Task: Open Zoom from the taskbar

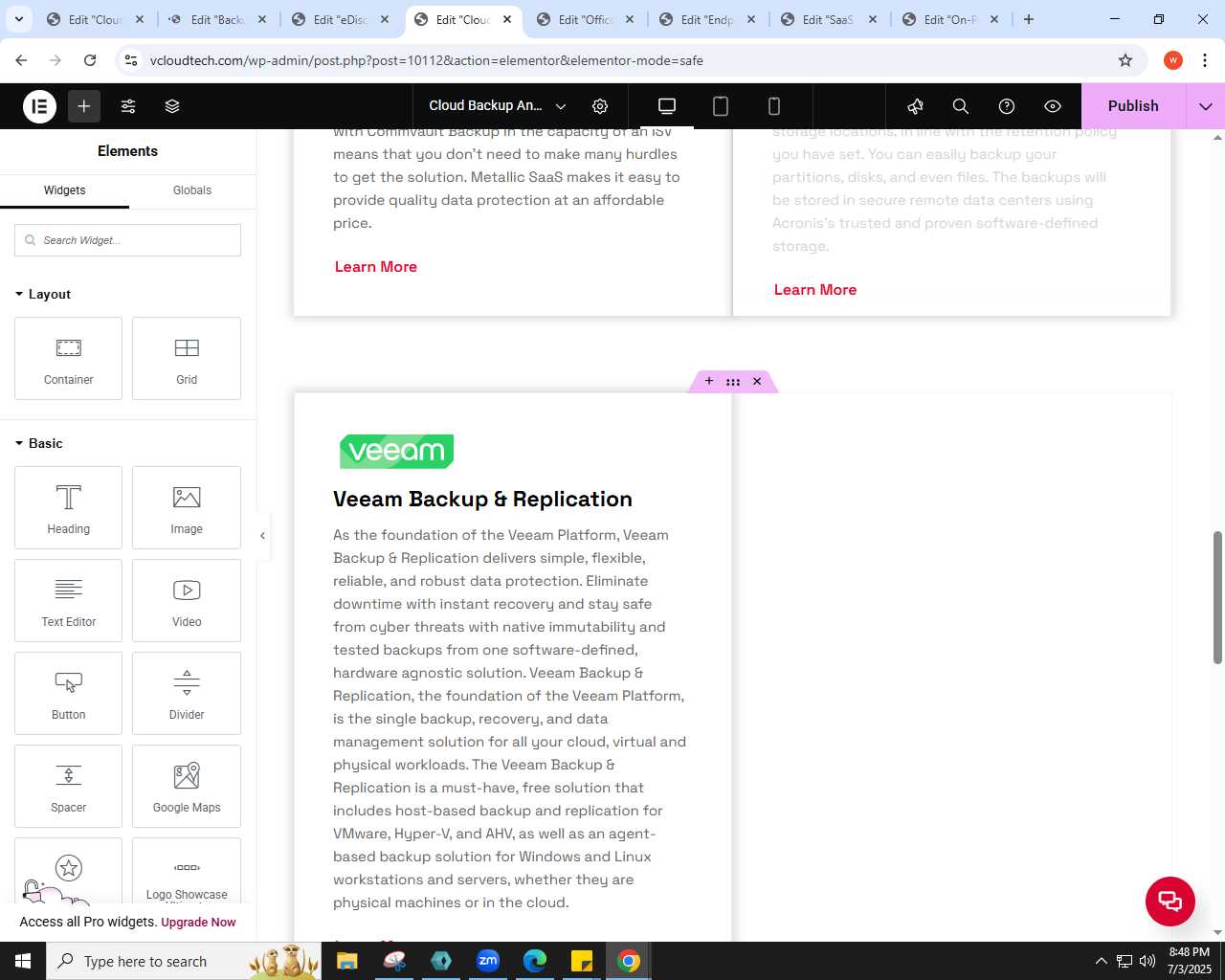Action: pos(488,961)
